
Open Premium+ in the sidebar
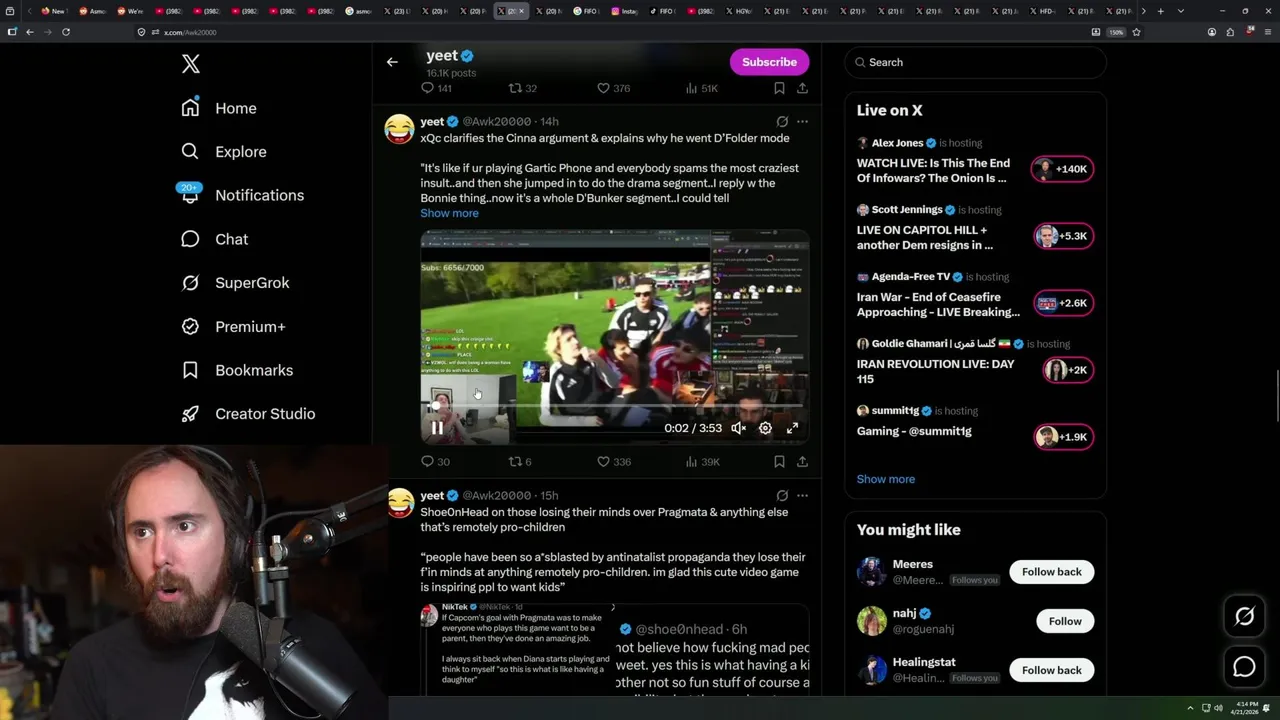(233, 326)
